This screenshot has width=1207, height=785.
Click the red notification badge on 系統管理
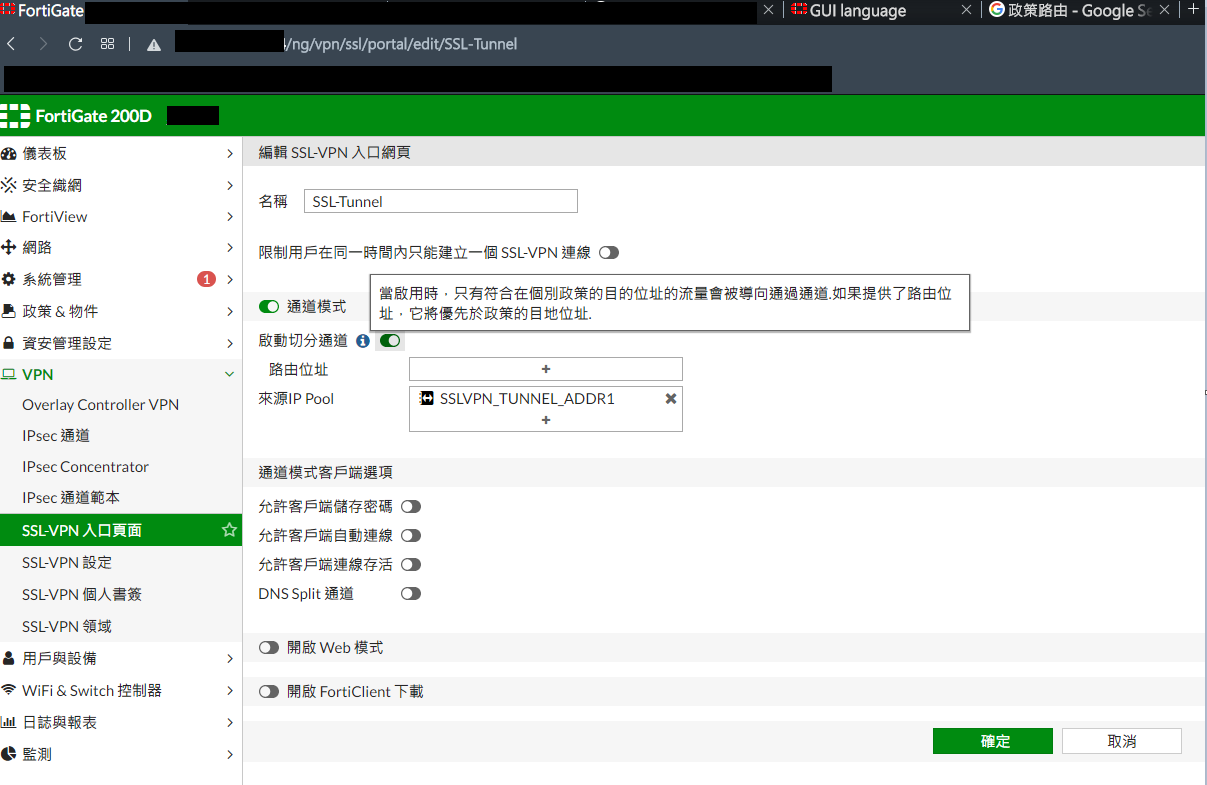coord(206,279)
